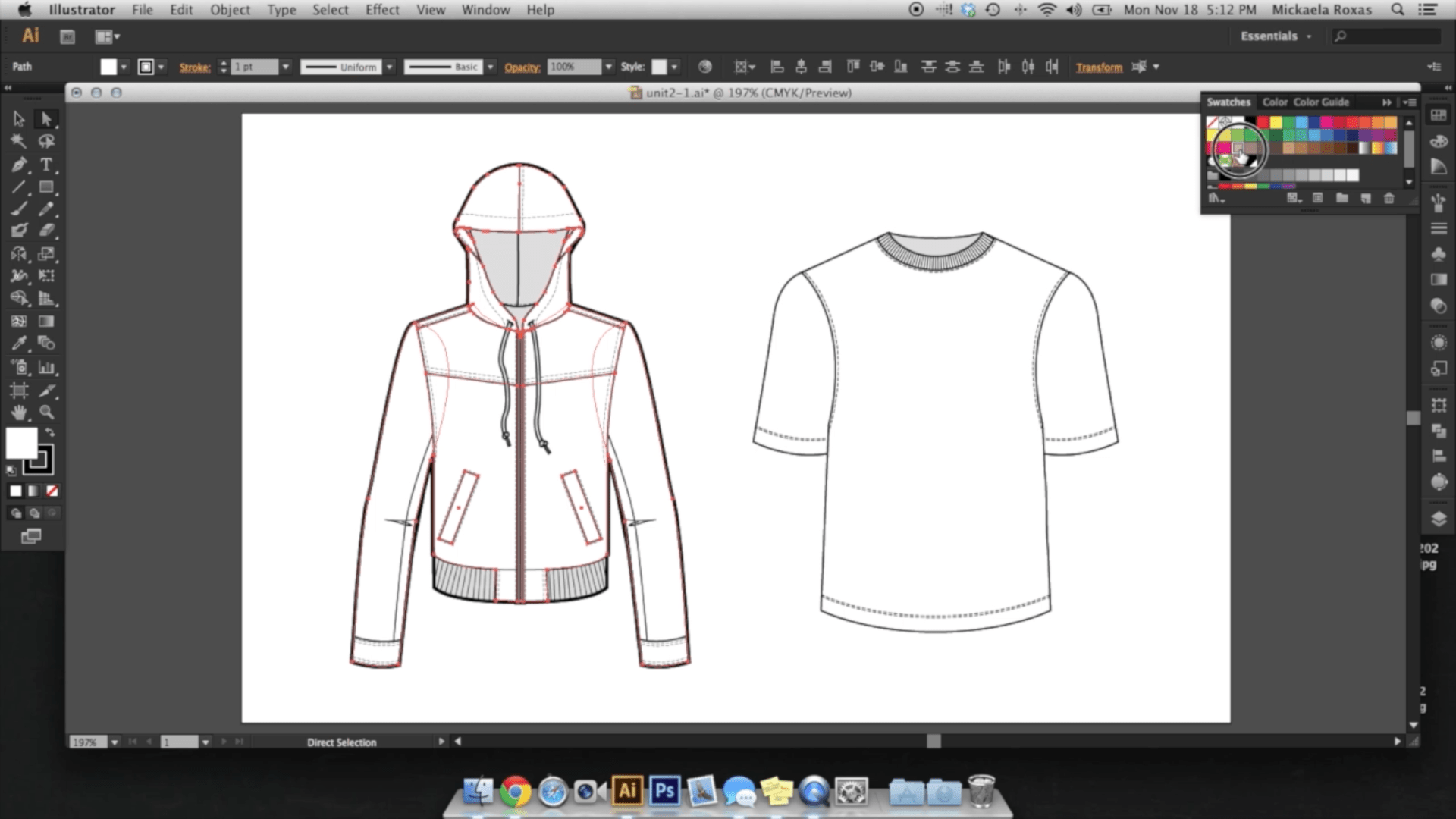1456x819 pixels.
Task: Toggle fill to gradient in the toolbar
Action: coord(33,491)
